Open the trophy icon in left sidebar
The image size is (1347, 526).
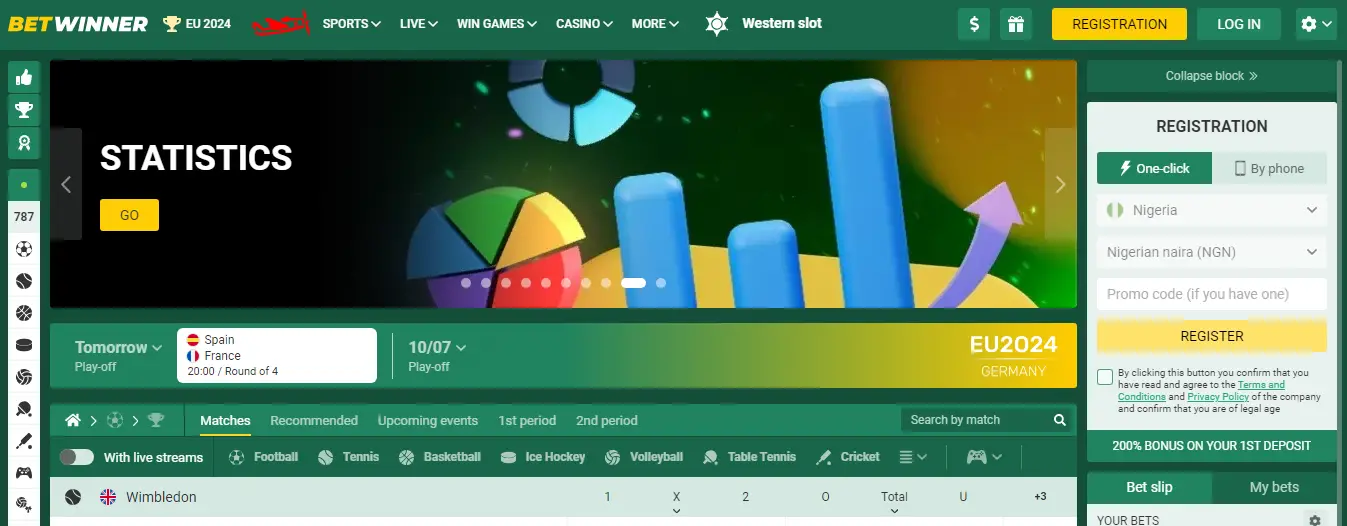(x=24, y=110)
